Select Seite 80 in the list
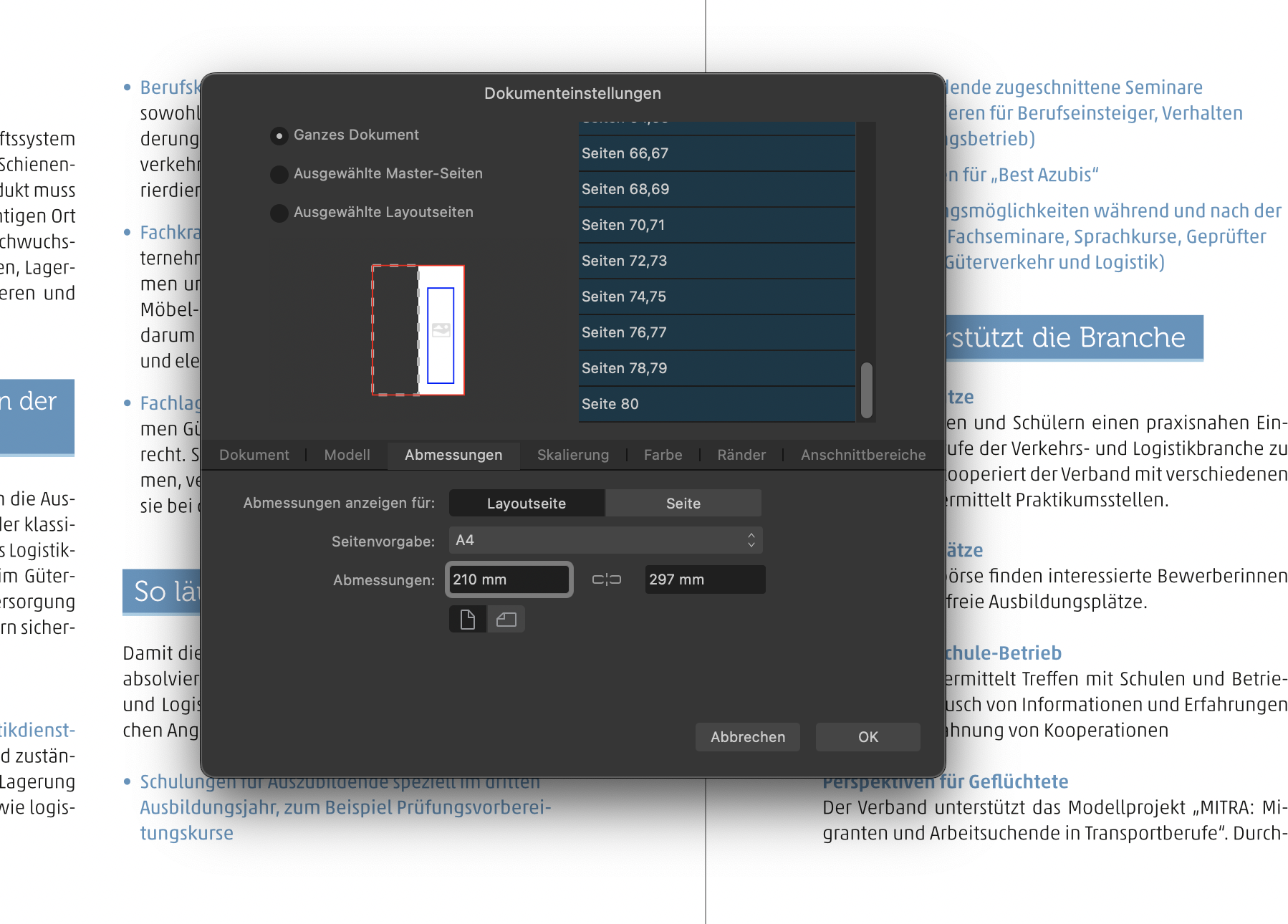The height and width of the screenshot is (924, 1288). pyautogui.click(x=717, y=404)
